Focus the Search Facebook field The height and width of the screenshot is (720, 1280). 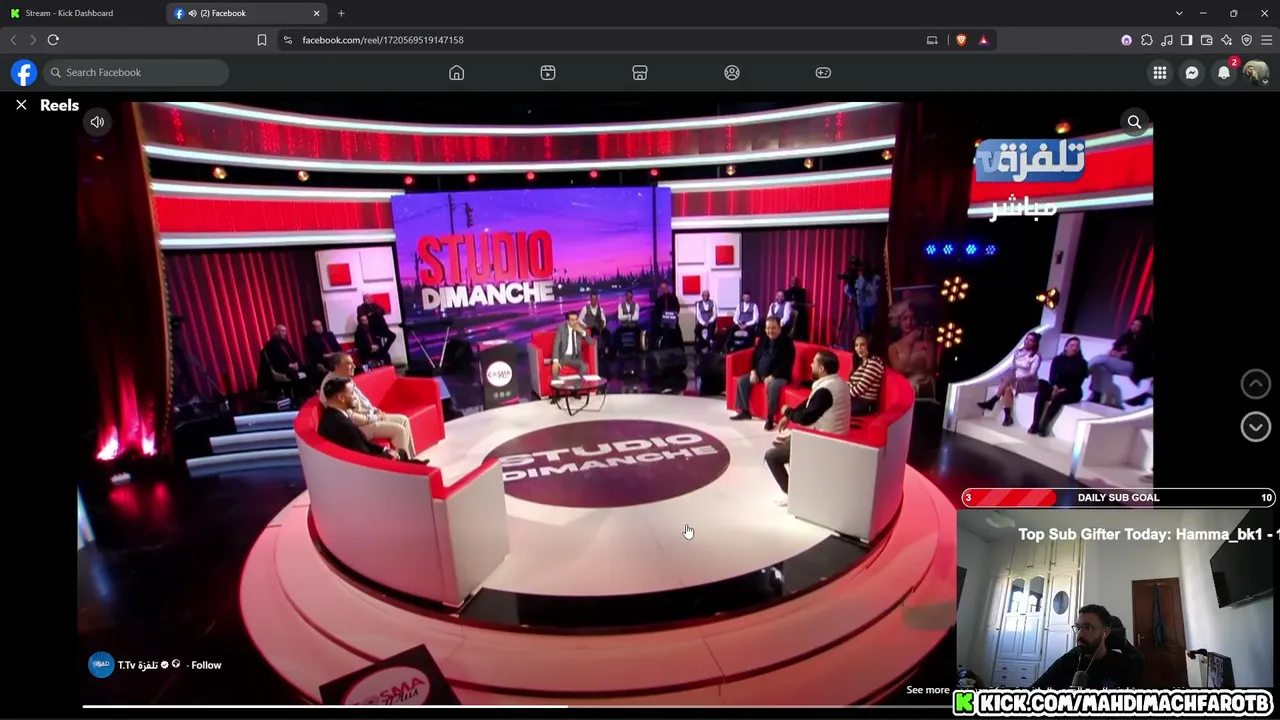pos(136,72)
